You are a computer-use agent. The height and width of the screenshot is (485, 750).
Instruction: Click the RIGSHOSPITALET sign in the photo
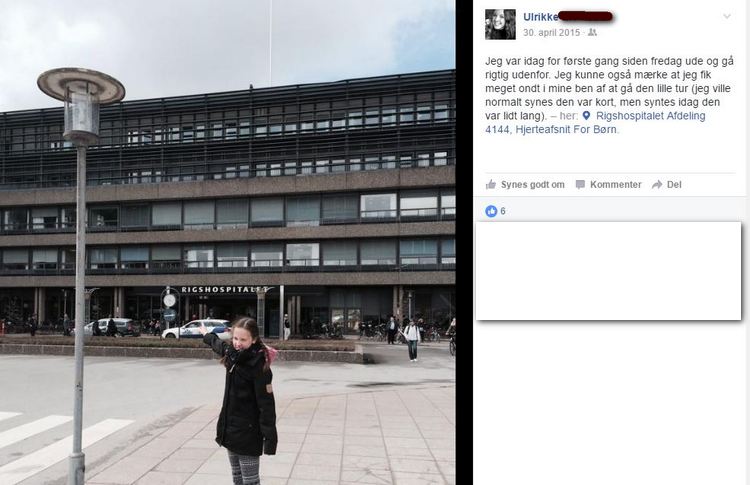coord(224,289)
